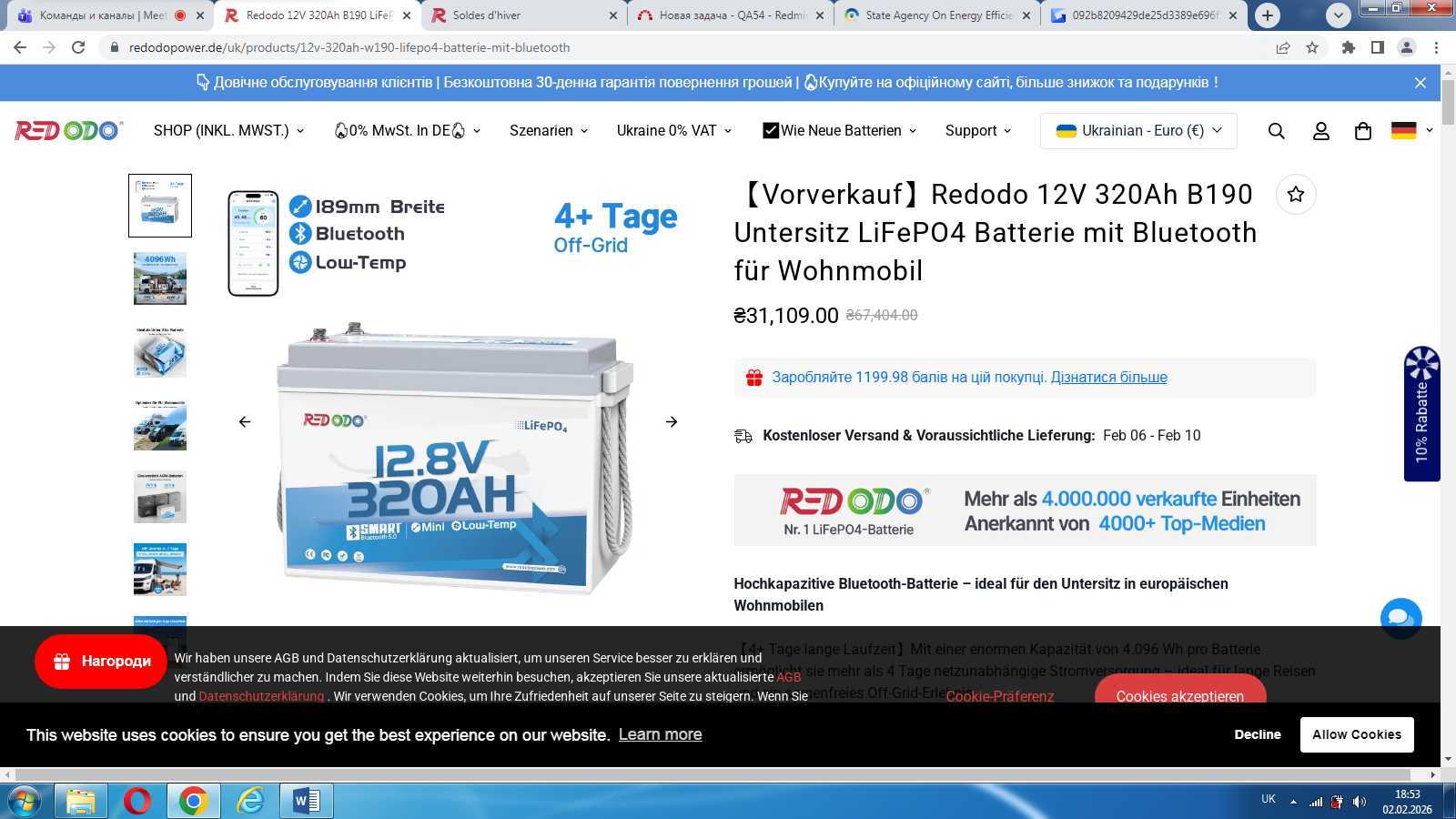Open Chrome profile avatar
The height and width of the screenshot is (819, 1456).
1407,47
